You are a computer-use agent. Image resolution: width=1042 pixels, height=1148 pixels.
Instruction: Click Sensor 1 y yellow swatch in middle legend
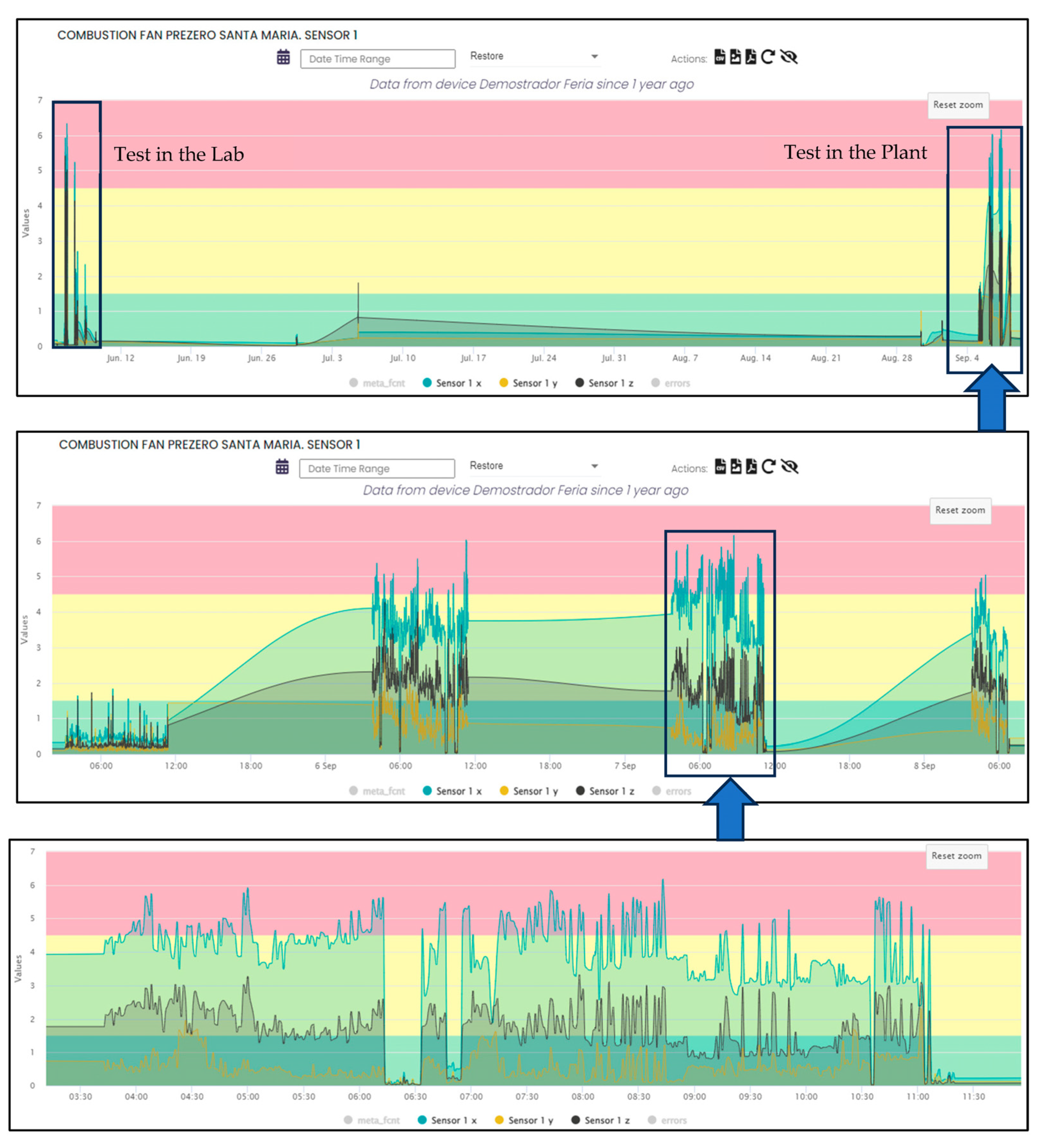(504, 791)
